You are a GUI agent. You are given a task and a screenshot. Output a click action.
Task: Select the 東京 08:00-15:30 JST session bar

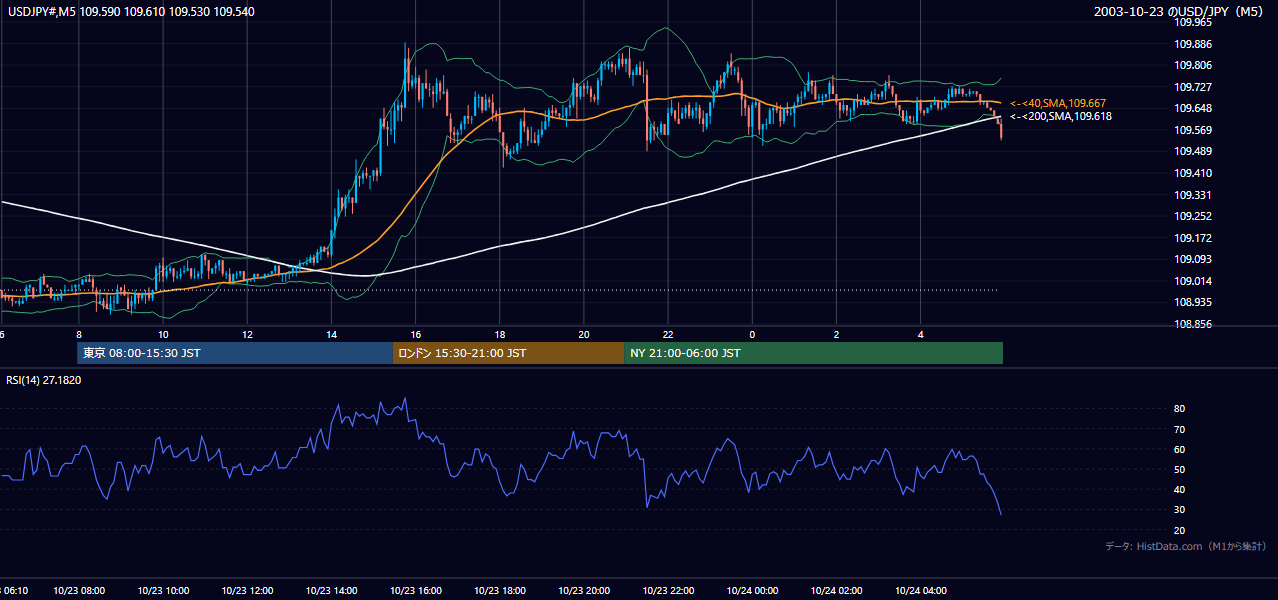coord(235,353)
